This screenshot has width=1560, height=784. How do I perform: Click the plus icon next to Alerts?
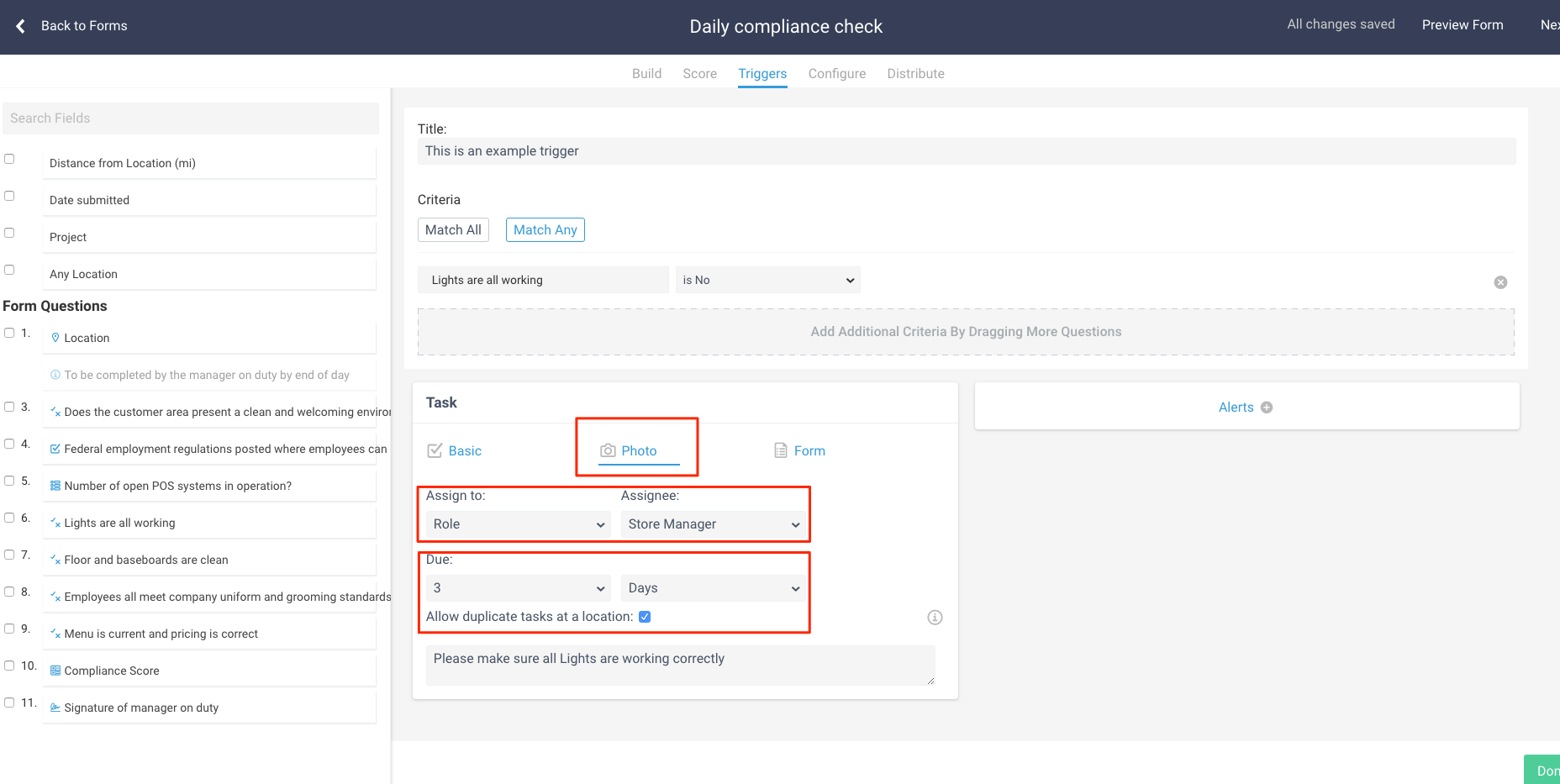click(1267, 408)
